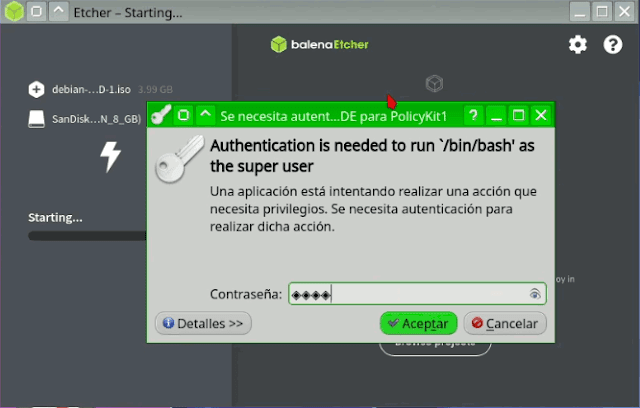
Task: Click the 'Authentication is needed' heading
Action: [372, 156]
